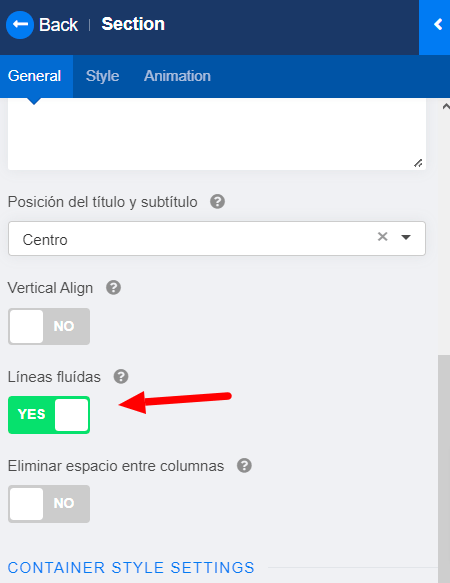Click the Container Style Settings heading

pos(131,568)
